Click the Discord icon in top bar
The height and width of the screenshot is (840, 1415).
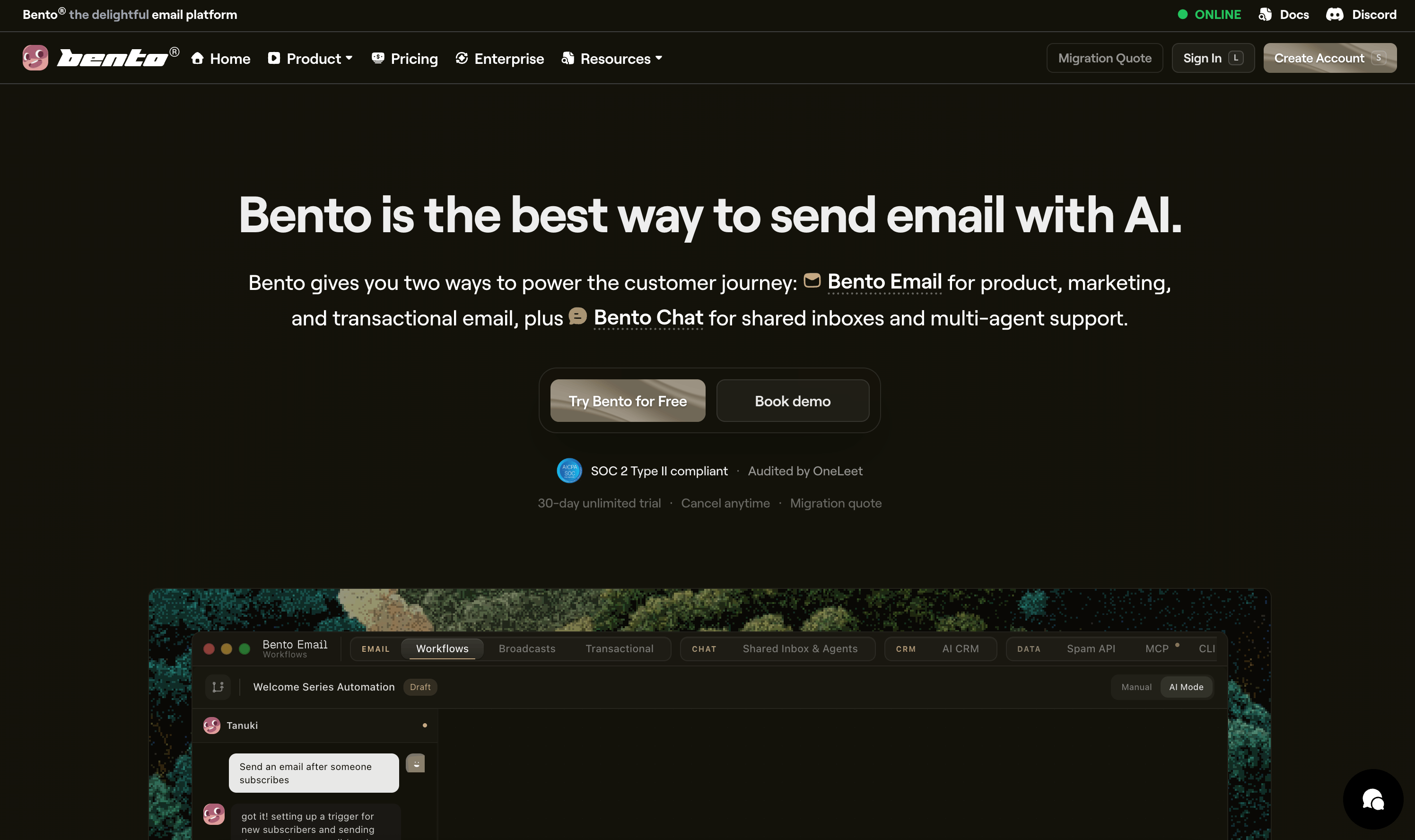tap(1334, 15)
